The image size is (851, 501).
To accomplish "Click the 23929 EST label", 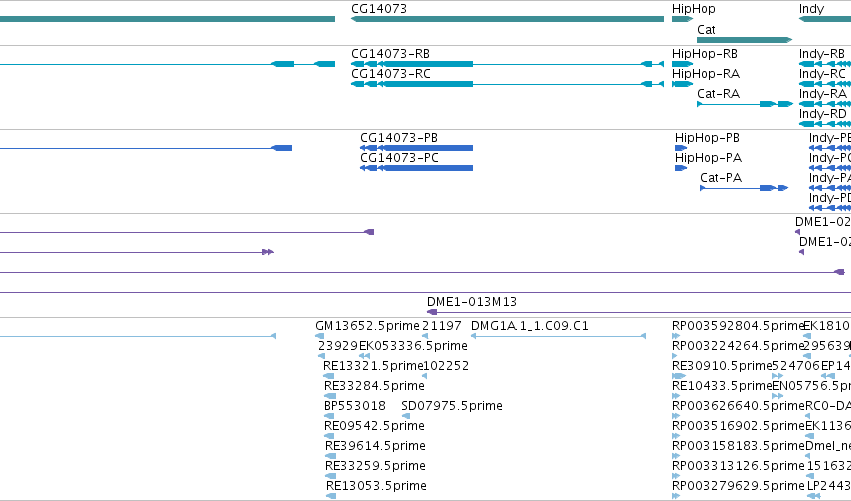I will (x=338, y=346).
